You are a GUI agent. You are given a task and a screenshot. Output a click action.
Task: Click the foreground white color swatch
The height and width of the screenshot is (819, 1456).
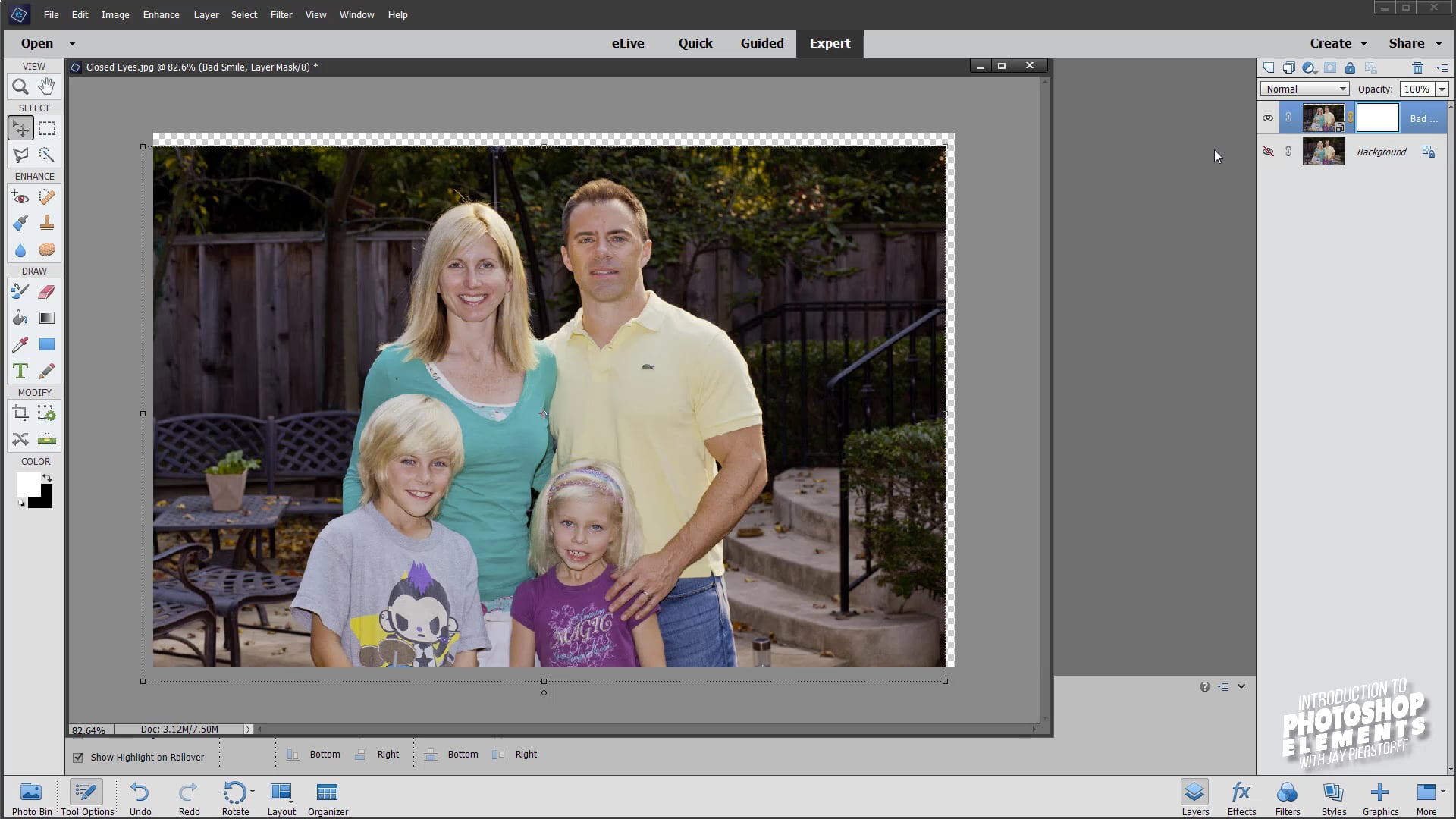click(x=27, y=483)
